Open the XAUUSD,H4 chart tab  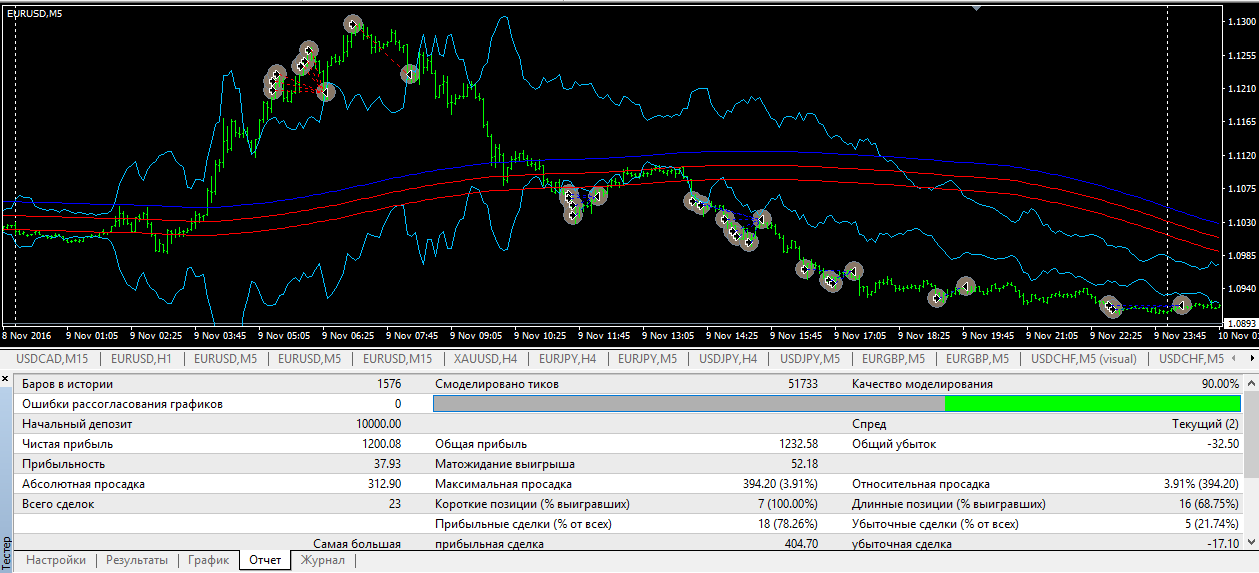[485, 358]
